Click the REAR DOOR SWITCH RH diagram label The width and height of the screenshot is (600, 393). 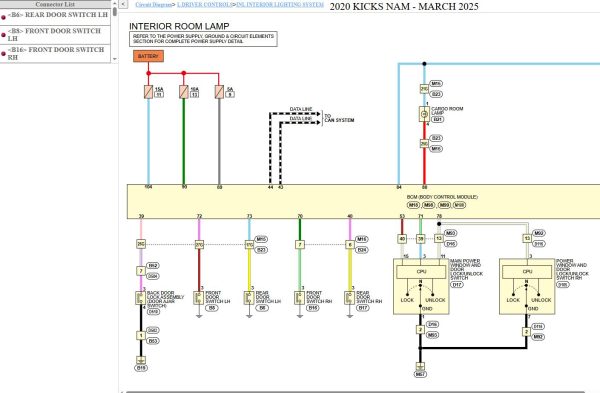click(369, 297)
